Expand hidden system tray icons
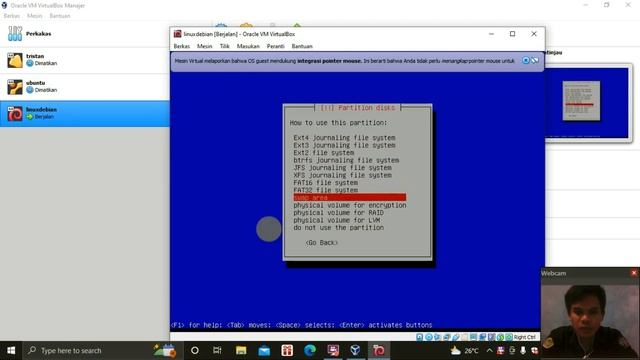The image size is (640, 360). point(489,351)
